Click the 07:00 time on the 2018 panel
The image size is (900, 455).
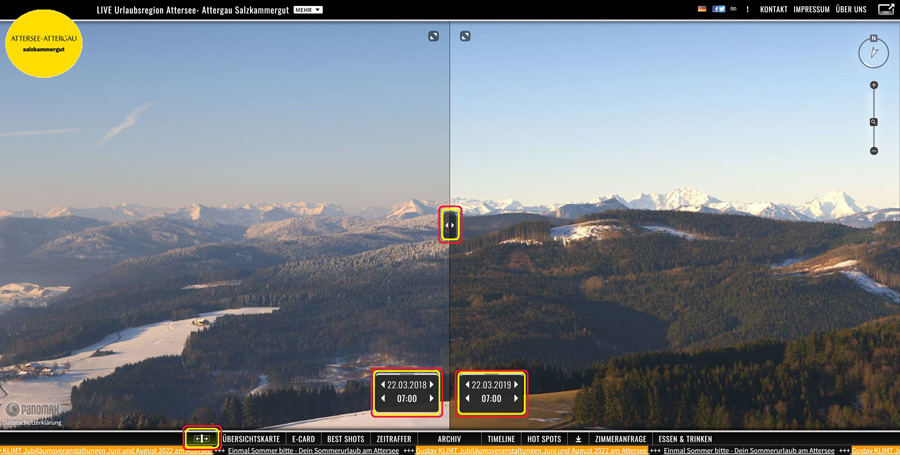[407, 399]
